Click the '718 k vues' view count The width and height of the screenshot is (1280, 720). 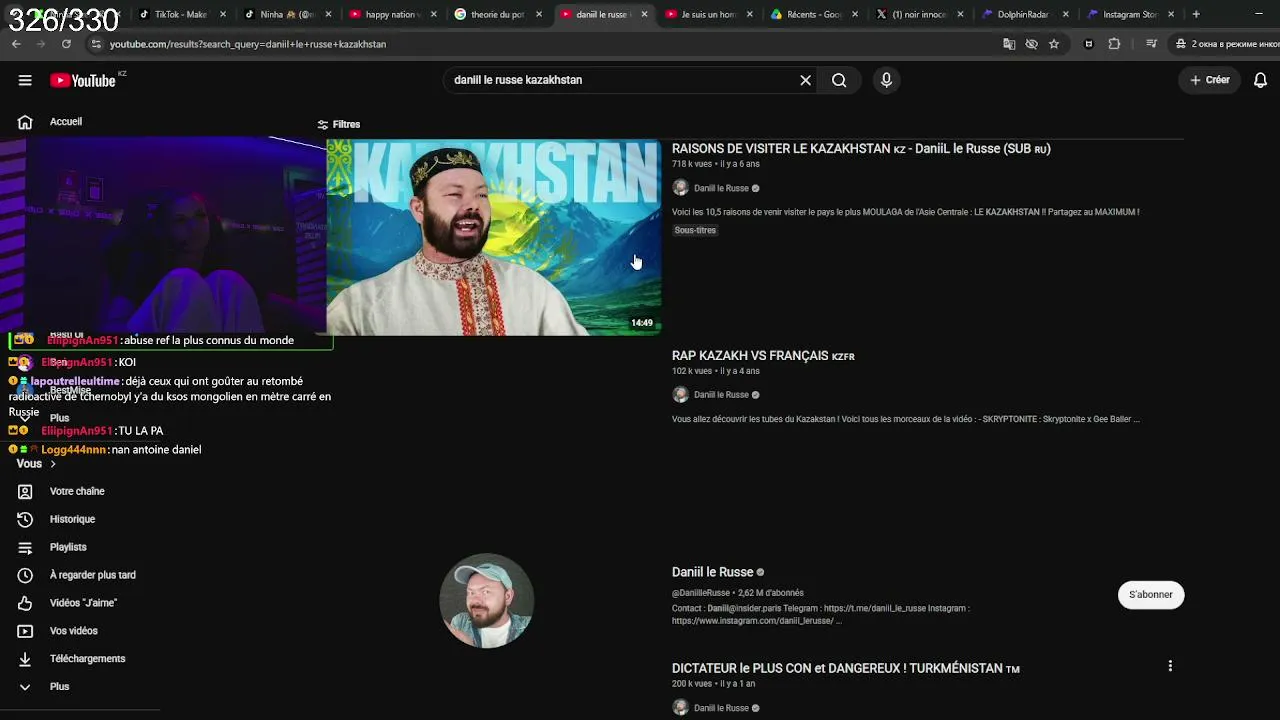coord(692,164)
